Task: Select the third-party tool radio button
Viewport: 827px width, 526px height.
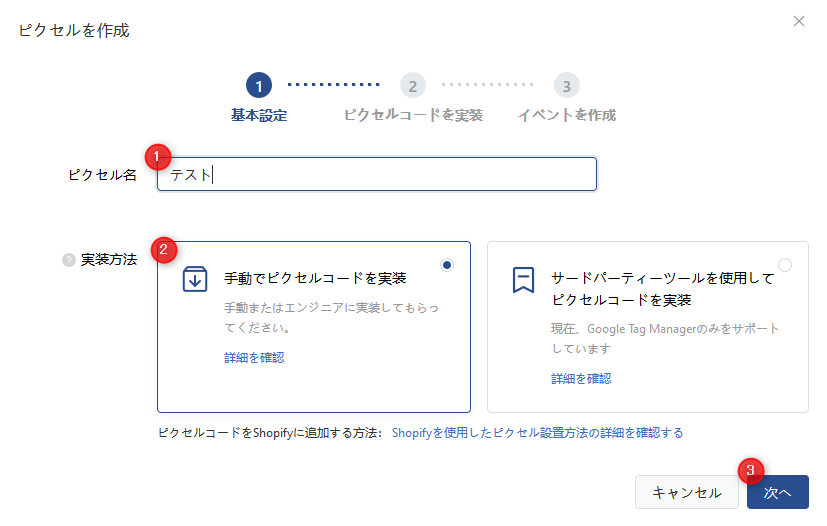Action: [x=784, y=265]
